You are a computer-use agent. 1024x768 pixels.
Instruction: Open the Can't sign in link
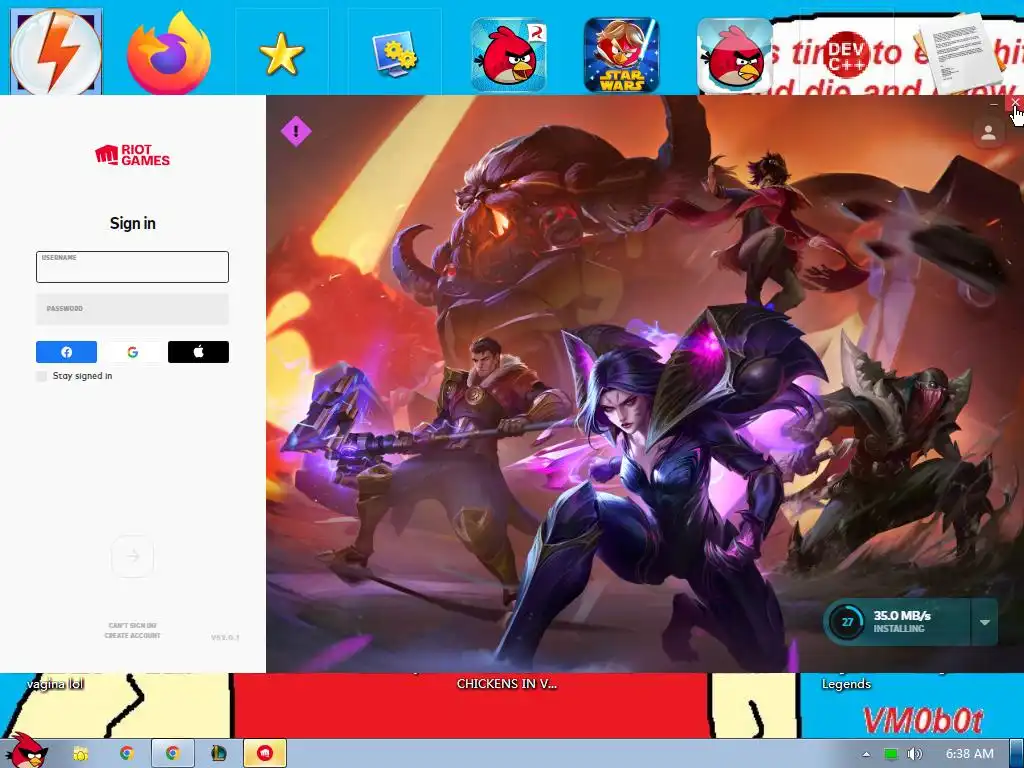point(133,626)
